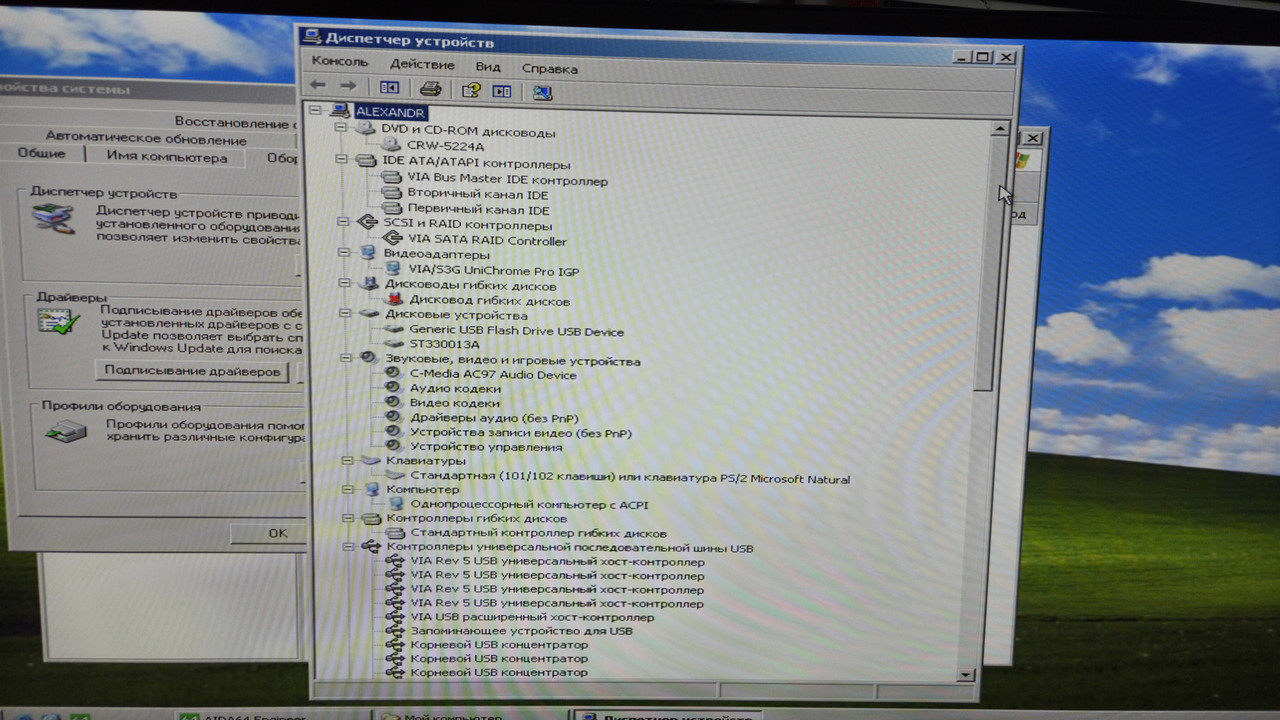
Task: Click the vertical scrollbar thumb in device tree
Action: (990, 265)
